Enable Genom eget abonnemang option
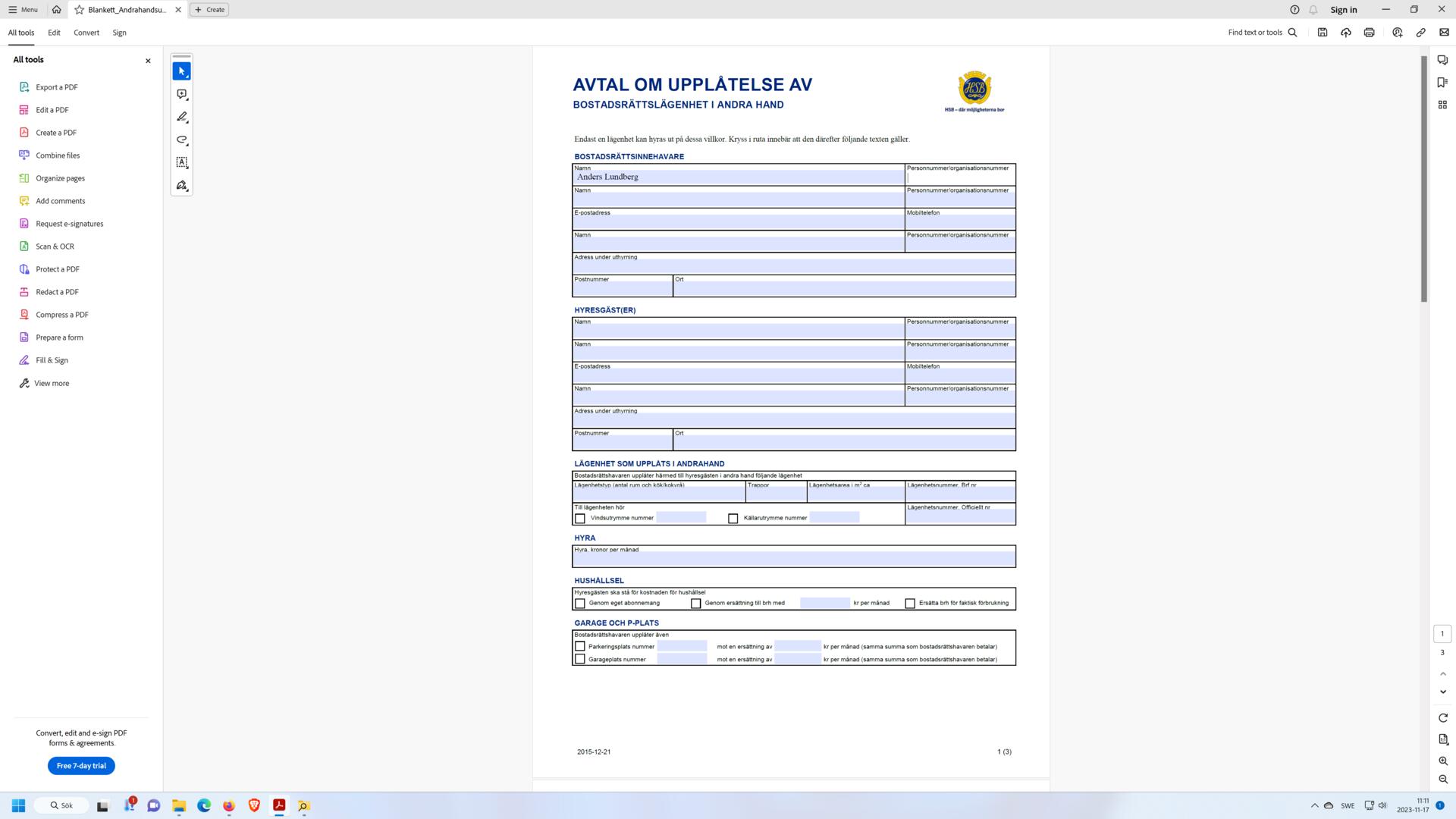Image resolution: width=1456 pixels, height=819 pixels. click(580, 603)
